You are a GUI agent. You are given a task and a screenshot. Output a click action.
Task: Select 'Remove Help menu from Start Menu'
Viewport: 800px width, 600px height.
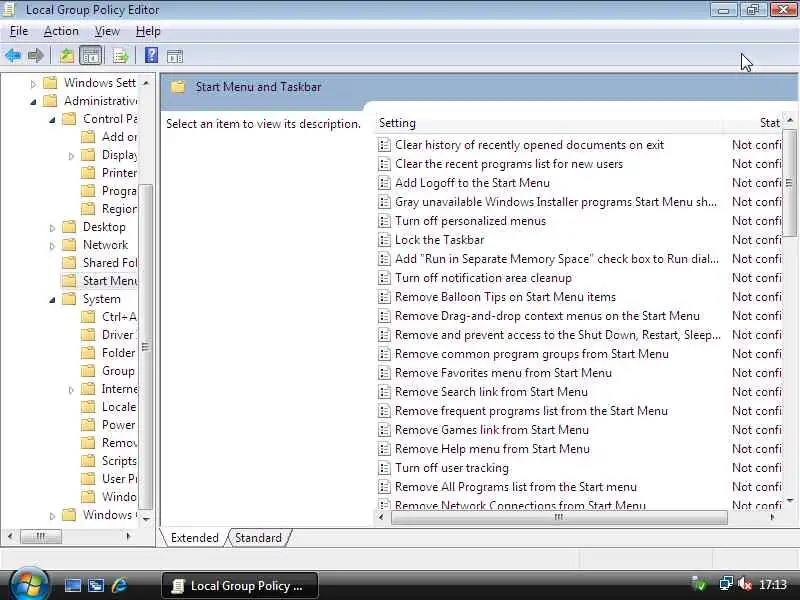pyautogui.click(x=492, y=449)
